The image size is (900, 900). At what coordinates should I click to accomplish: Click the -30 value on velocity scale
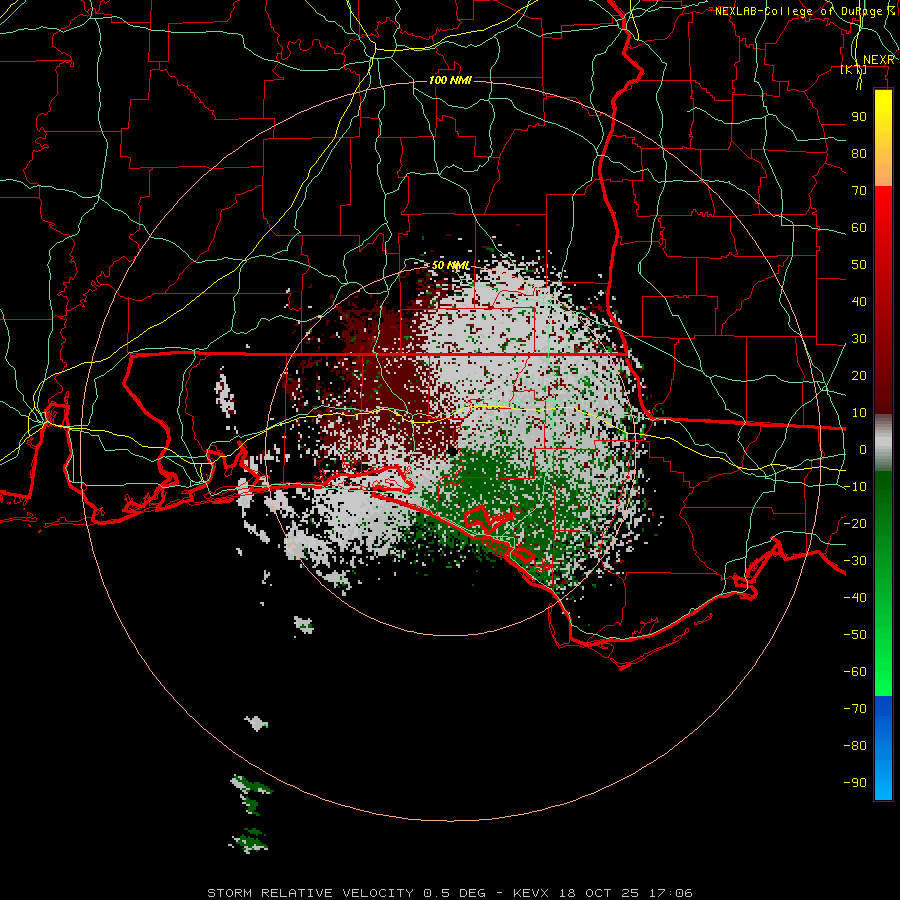coord(855,561)
